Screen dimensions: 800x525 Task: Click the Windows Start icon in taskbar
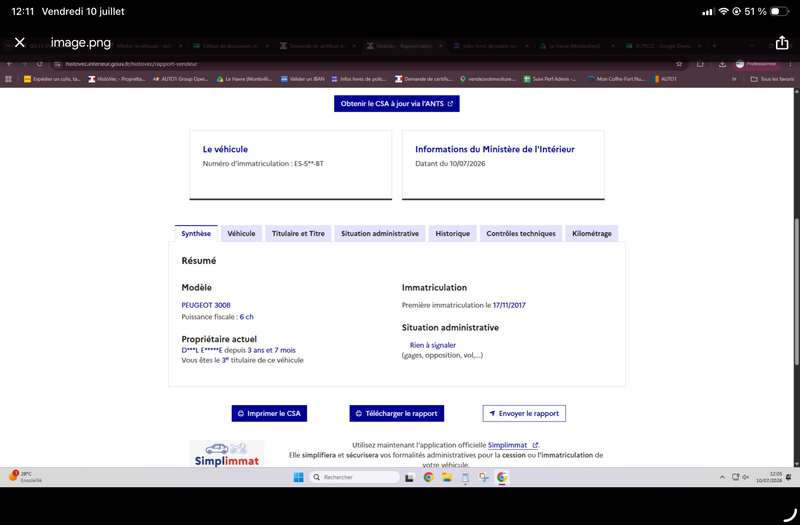(298, 477)
